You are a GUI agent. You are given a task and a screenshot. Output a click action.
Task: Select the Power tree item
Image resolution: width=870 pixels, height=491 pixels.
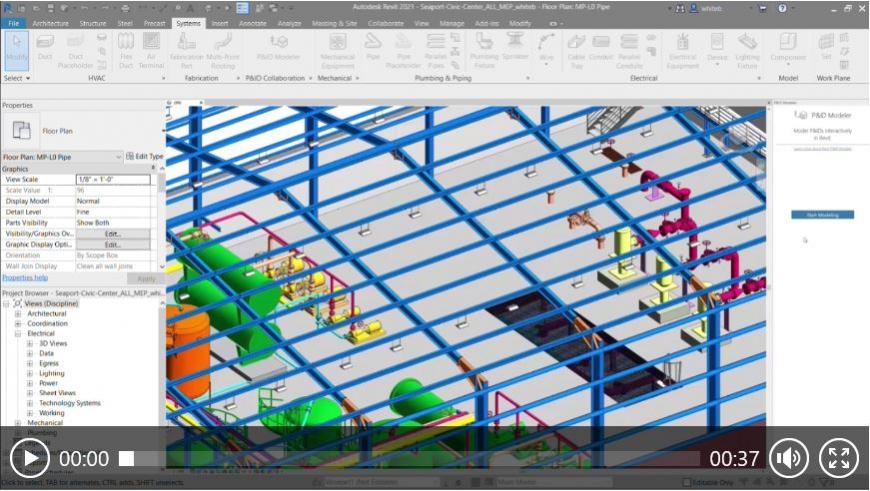[x=48, y=383]
